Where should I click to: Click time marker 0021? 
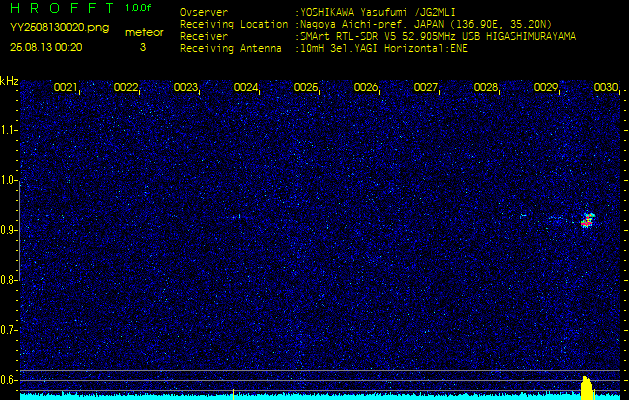[65, 87]
